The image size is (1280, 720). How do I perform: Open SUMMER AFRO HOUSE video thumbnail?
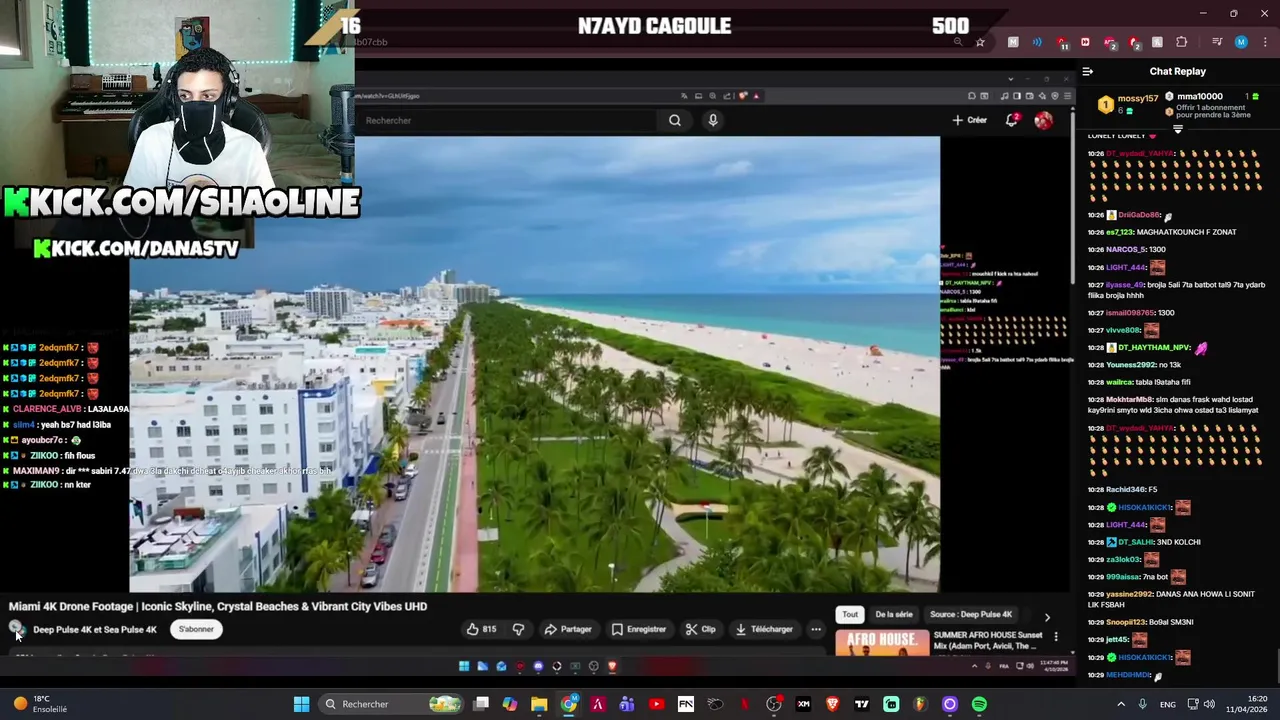pos(882,642)
